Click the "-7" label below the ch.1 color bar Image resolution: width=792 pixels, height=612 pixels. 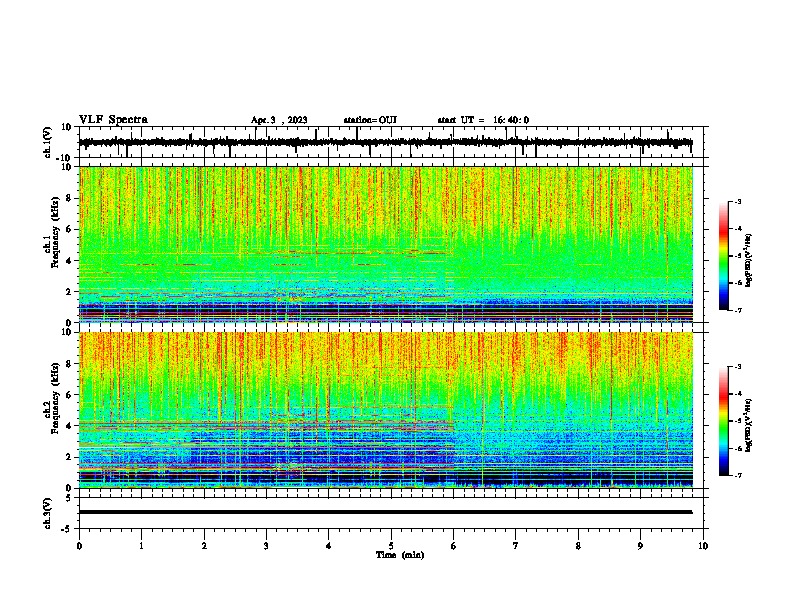click(738, 310)
